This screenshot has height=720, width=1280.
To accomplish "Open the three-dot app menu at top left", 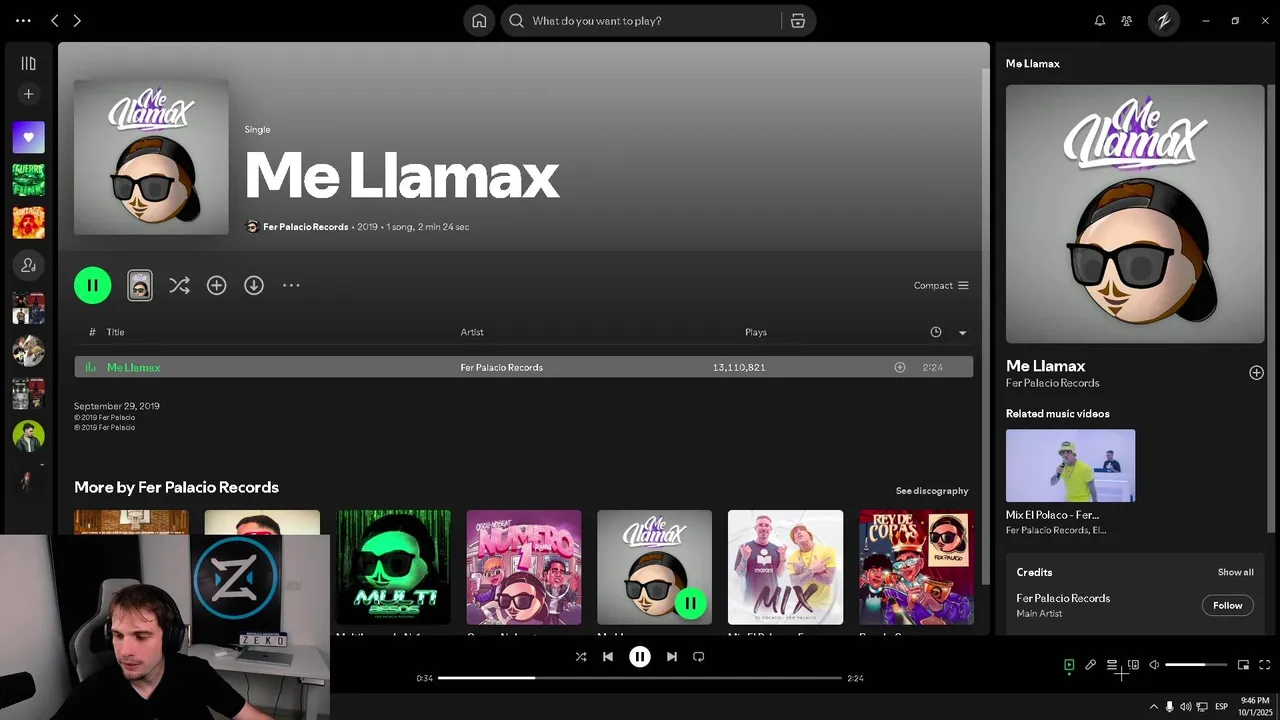I will [23, 20].
